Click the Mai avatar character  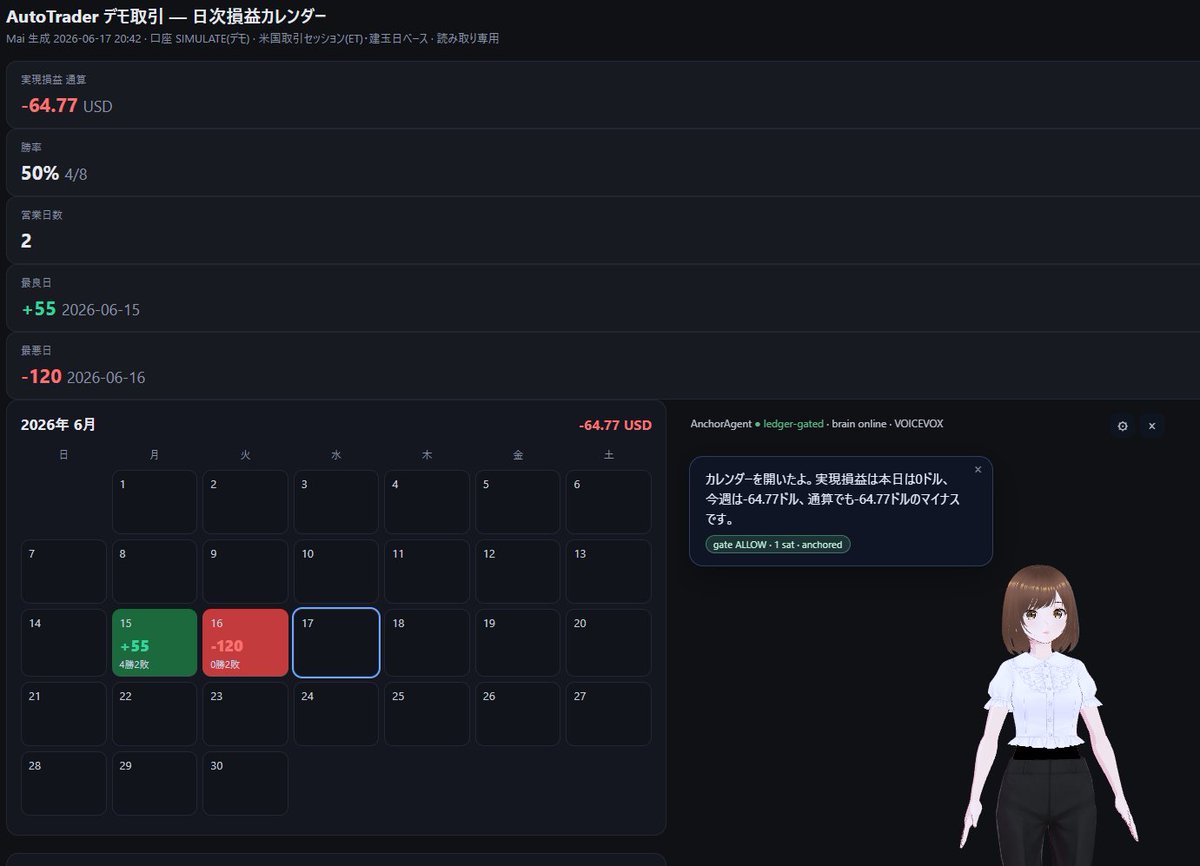pyautogui.click(x=1050, y=715)
